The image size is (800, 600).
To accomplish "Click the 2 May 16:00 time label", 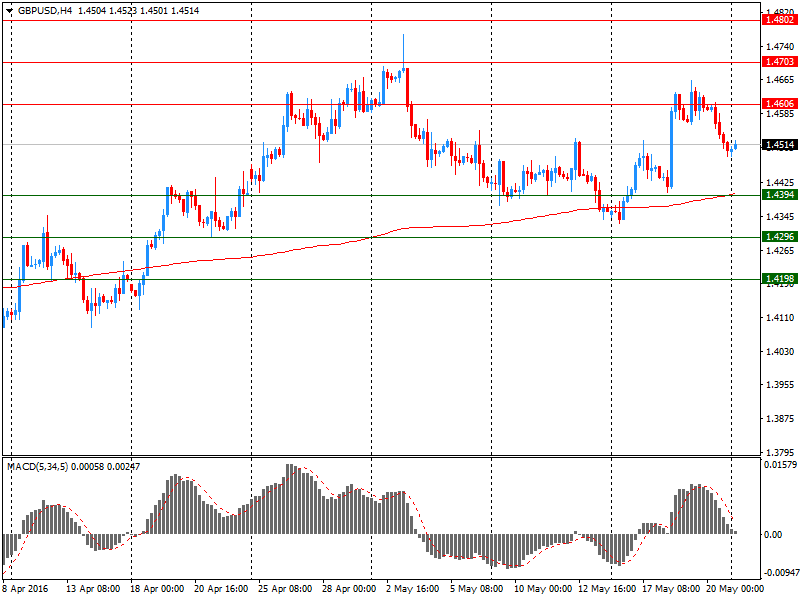I will (x=412, y=589).
